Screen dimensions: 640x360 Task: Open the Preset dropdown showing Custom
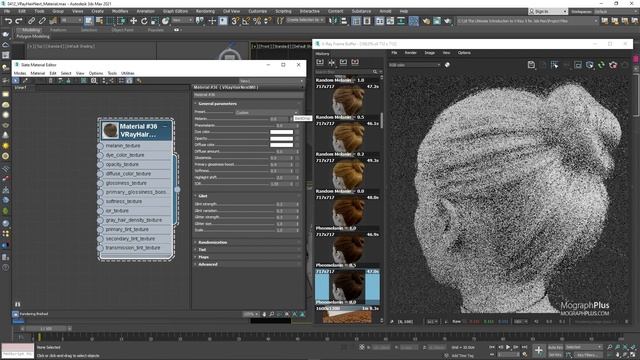pyautogui.click(x=267, y=113)
